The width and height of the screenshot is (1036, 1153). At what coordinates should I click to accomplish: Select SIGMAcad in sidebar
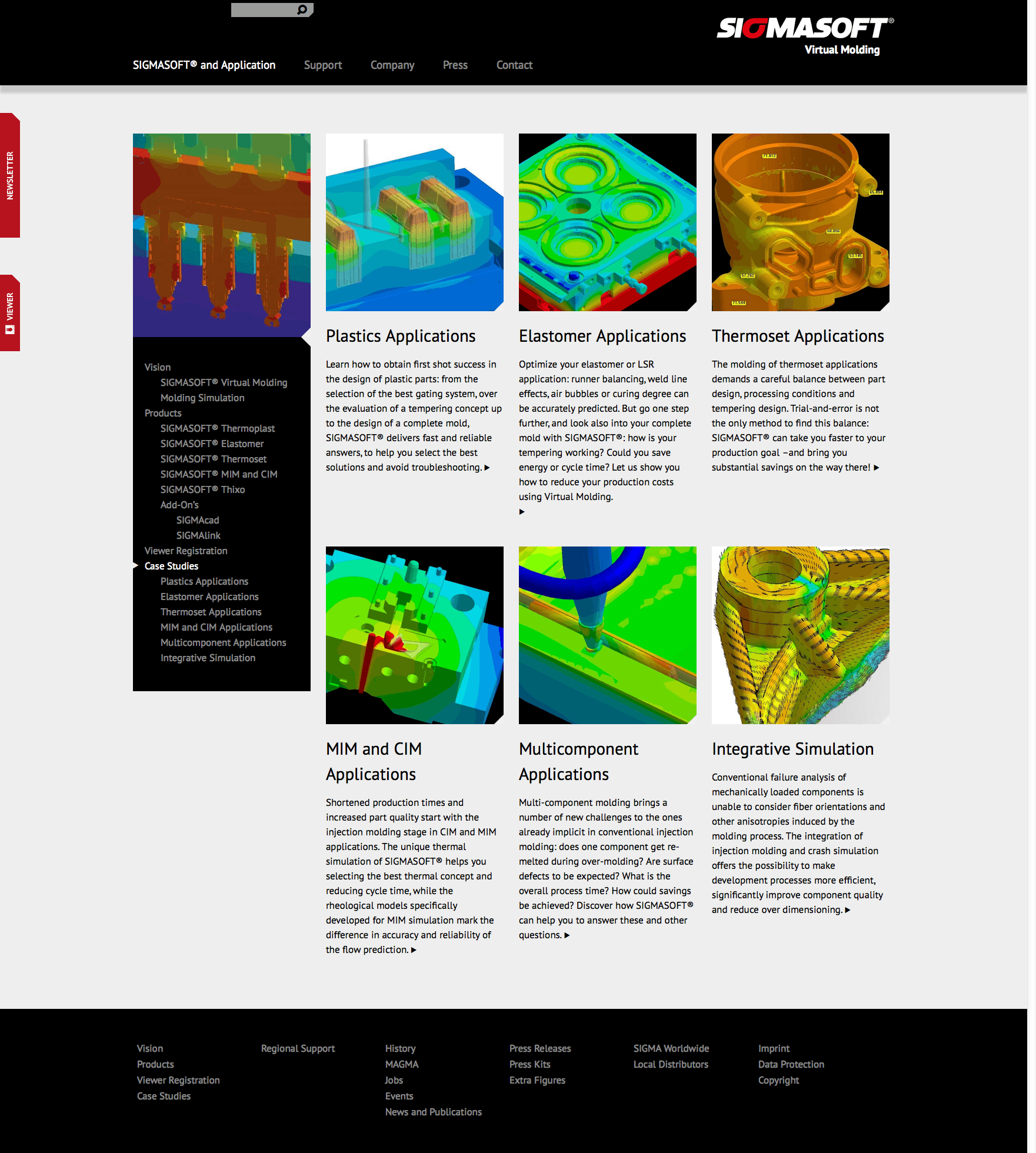(x=198, y=520)
